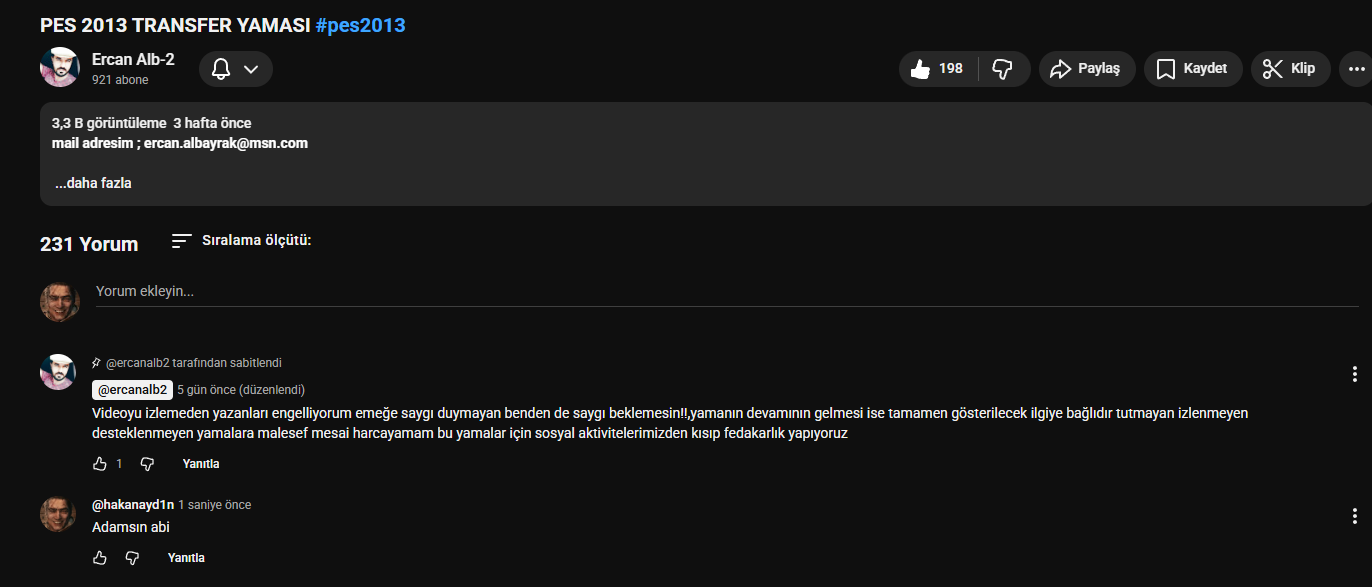The height and width of the screenshot is (587, 1372).
Task: Create a clip with Klip button
Action: [x=1290, y=69]
